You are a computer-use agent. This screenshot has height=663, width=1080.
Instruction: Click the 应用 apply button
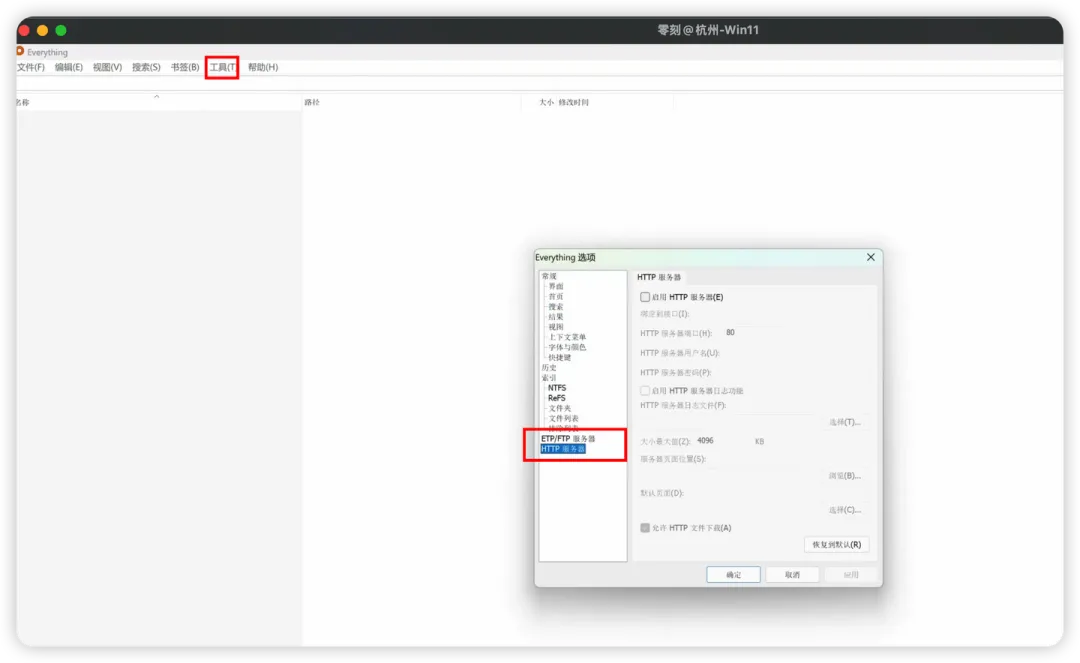(x=851, y=575)
